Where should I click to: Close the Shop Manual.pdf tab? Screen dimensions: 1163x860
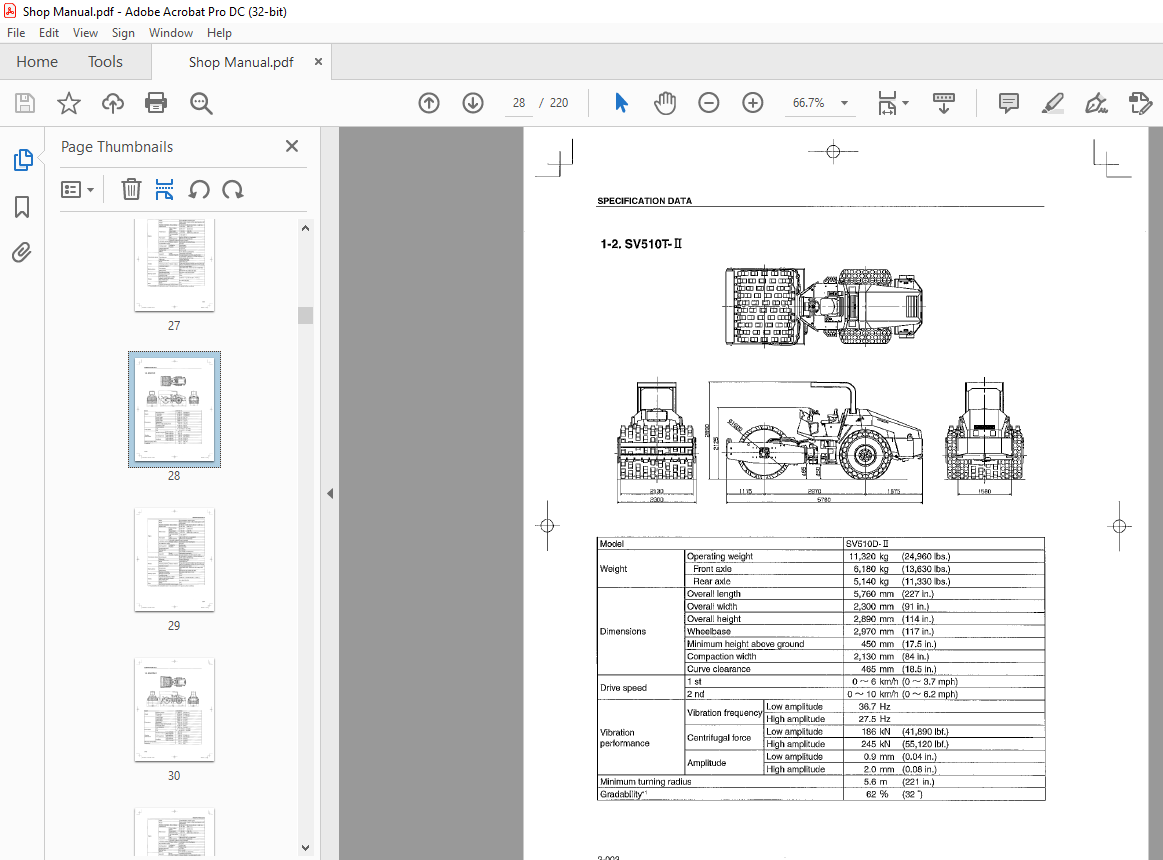coord(318,62)
